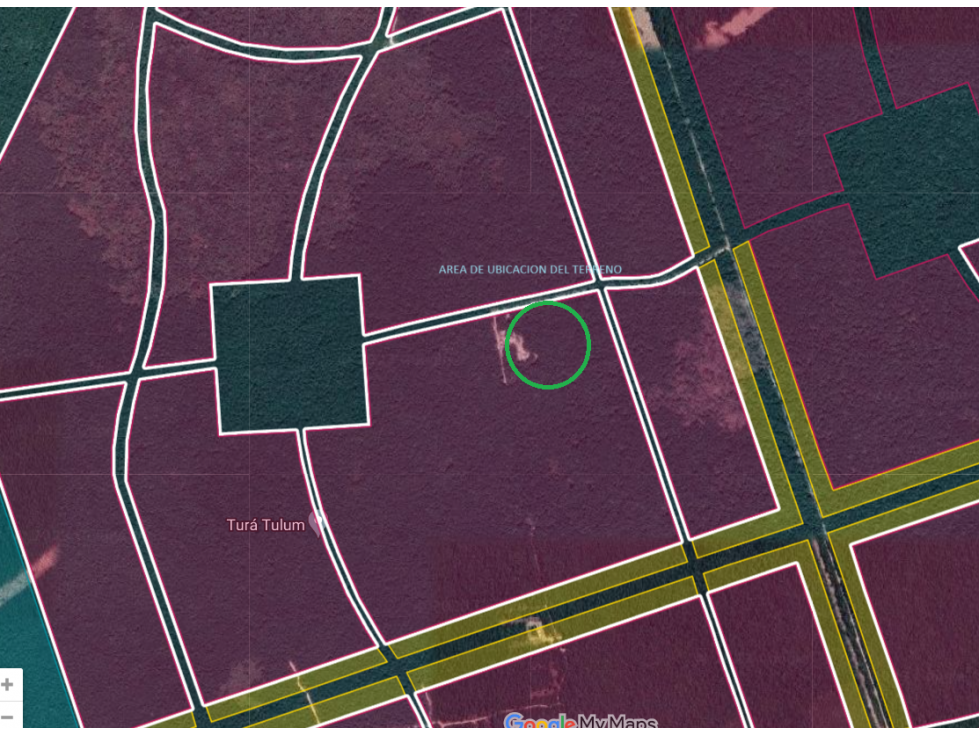Open the Google My Maps logo link
The image size is (979, 734).
(581, 723)
